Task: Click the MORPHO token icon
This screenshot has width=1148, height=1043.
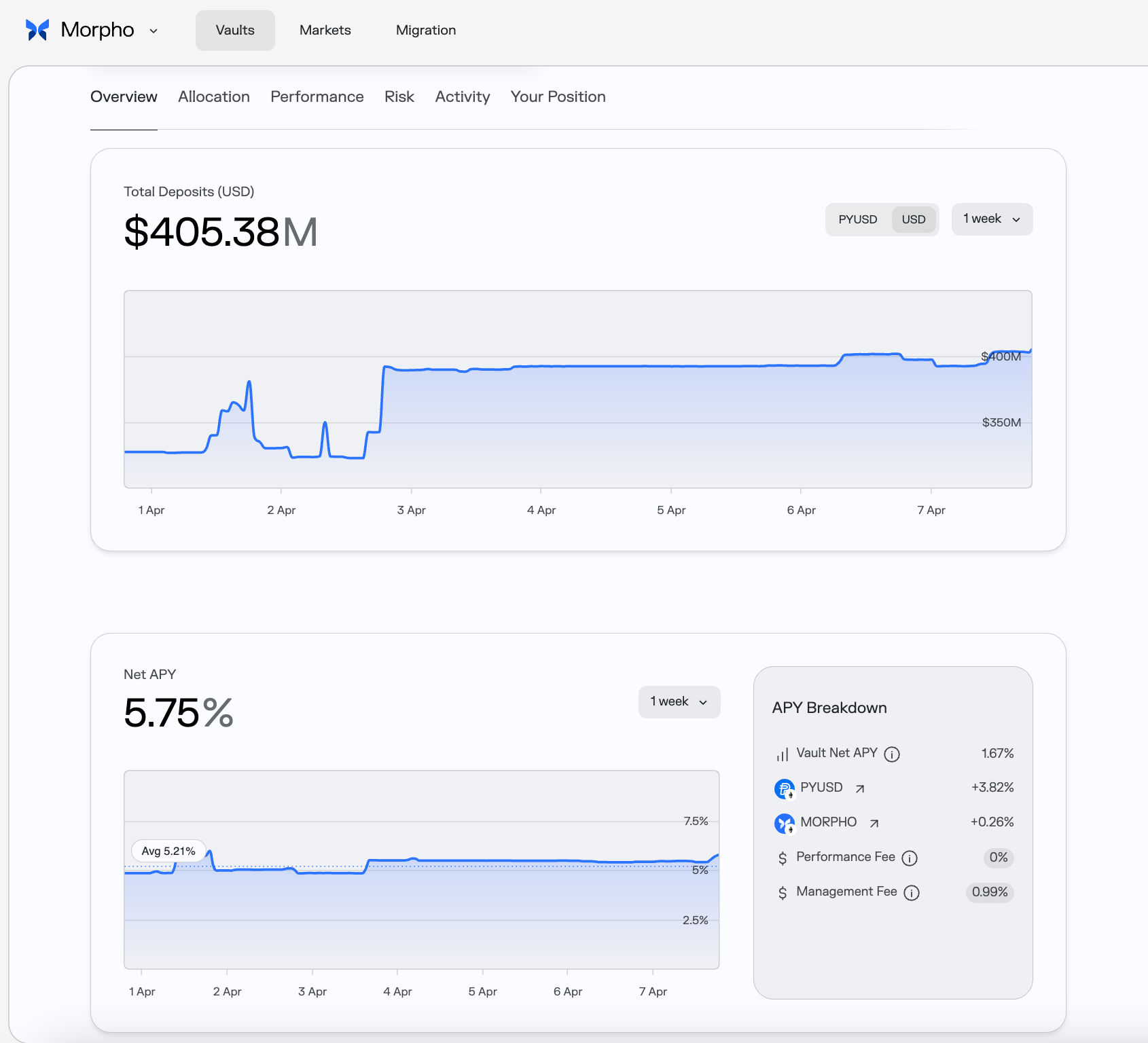Action: coord(785,824)
